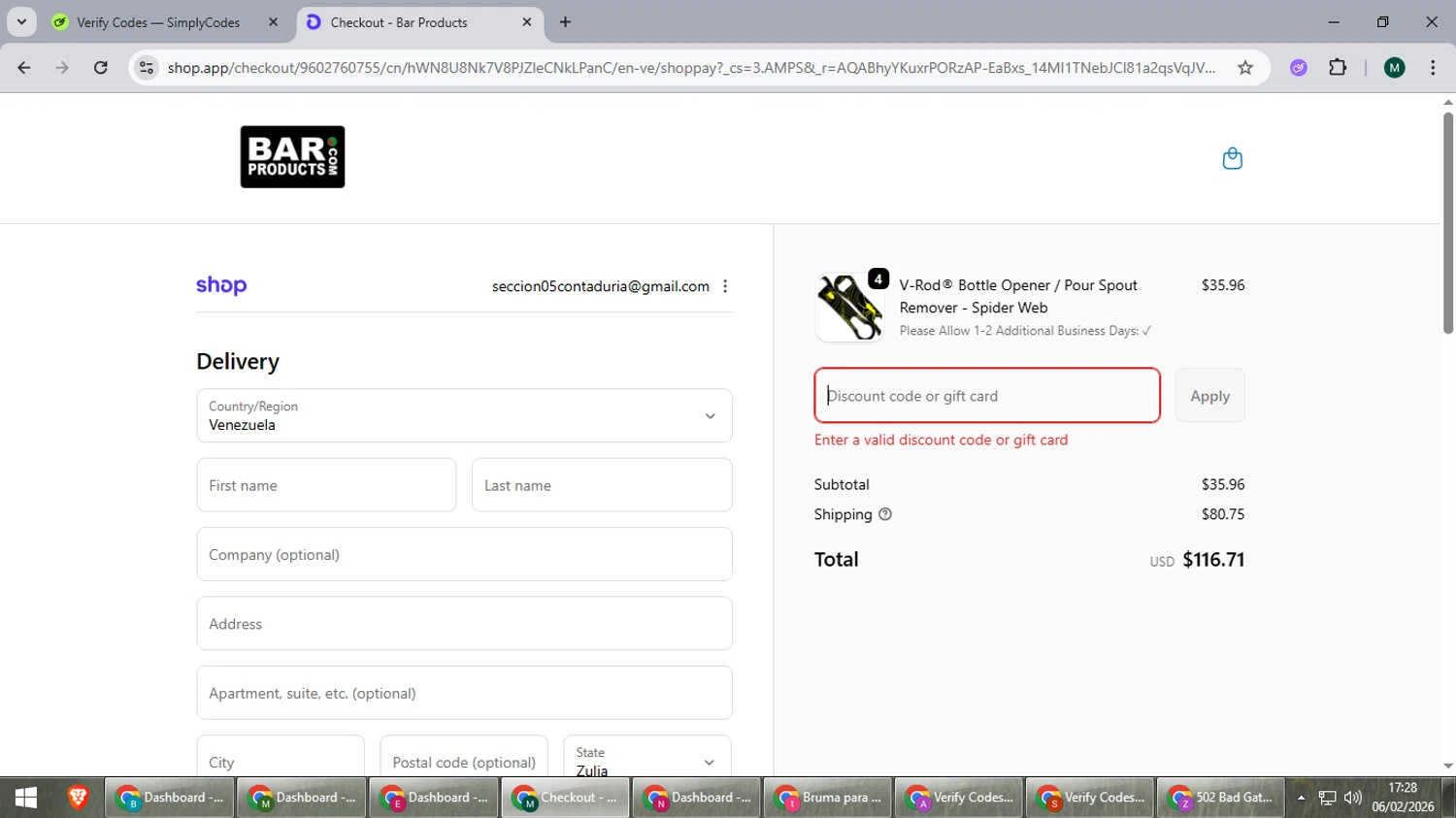Open the Chrome three-dot menu
The height and width of the screenshot is (818, 1456).
[x=1433, y=67]
